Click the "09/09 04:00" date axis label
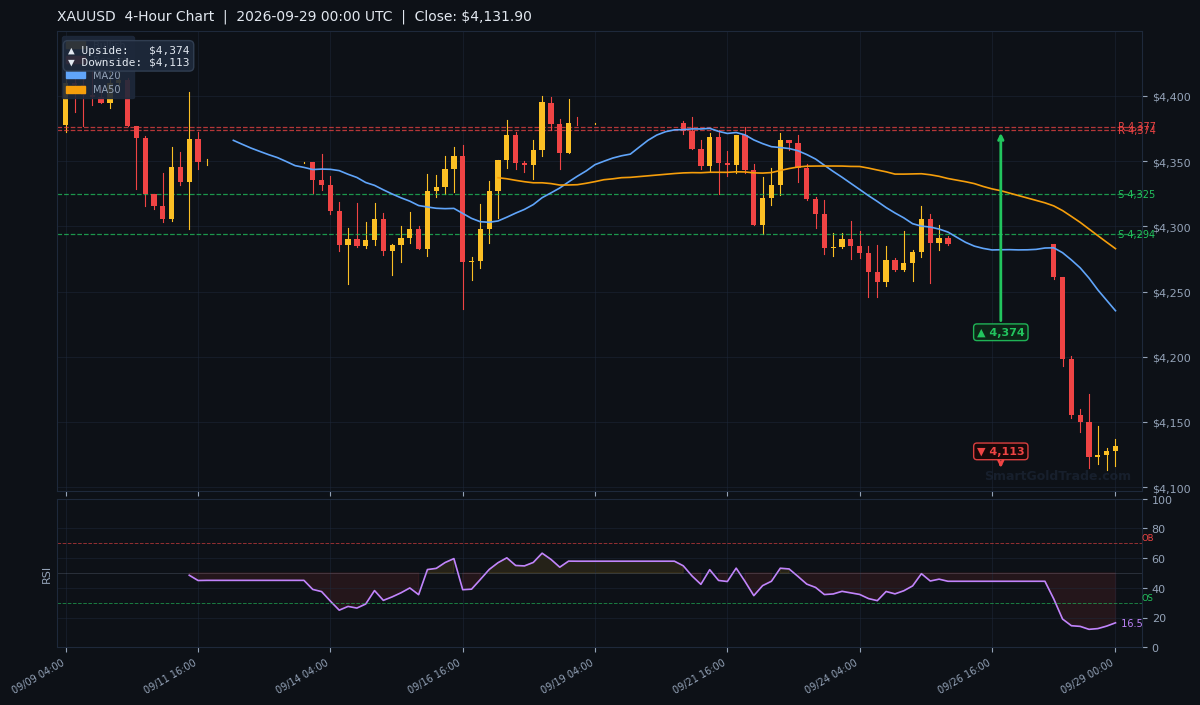 coord(40,676)
